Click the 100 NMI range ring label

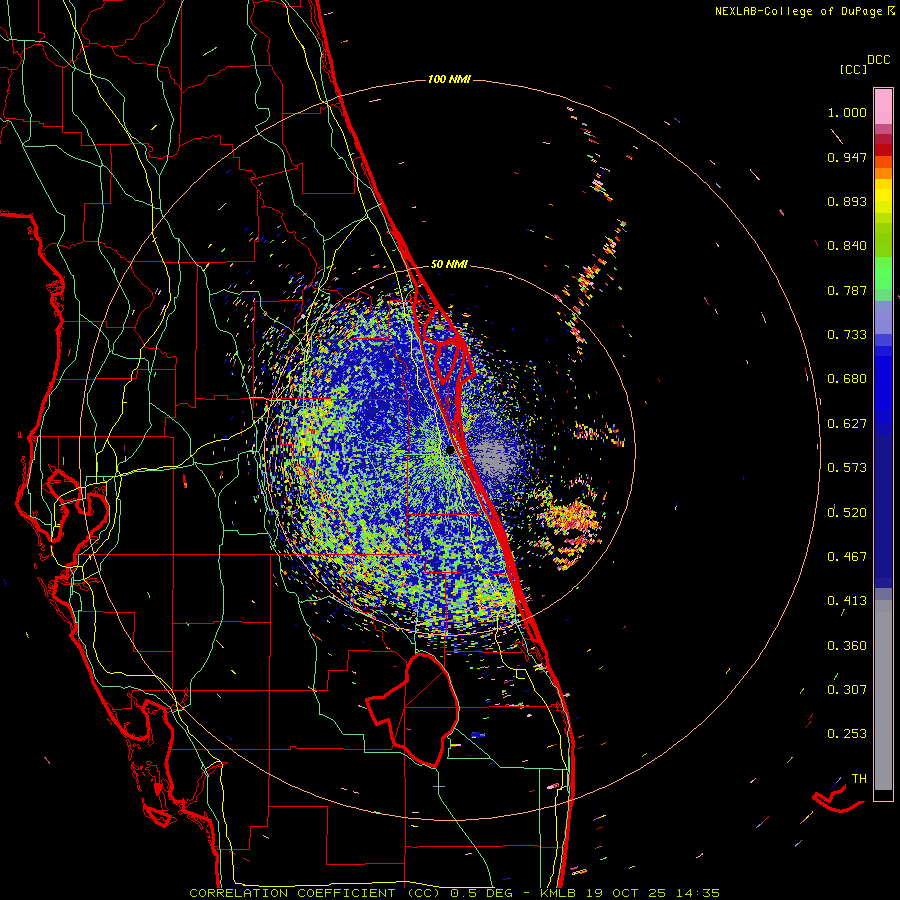click(x=449, y=79)
